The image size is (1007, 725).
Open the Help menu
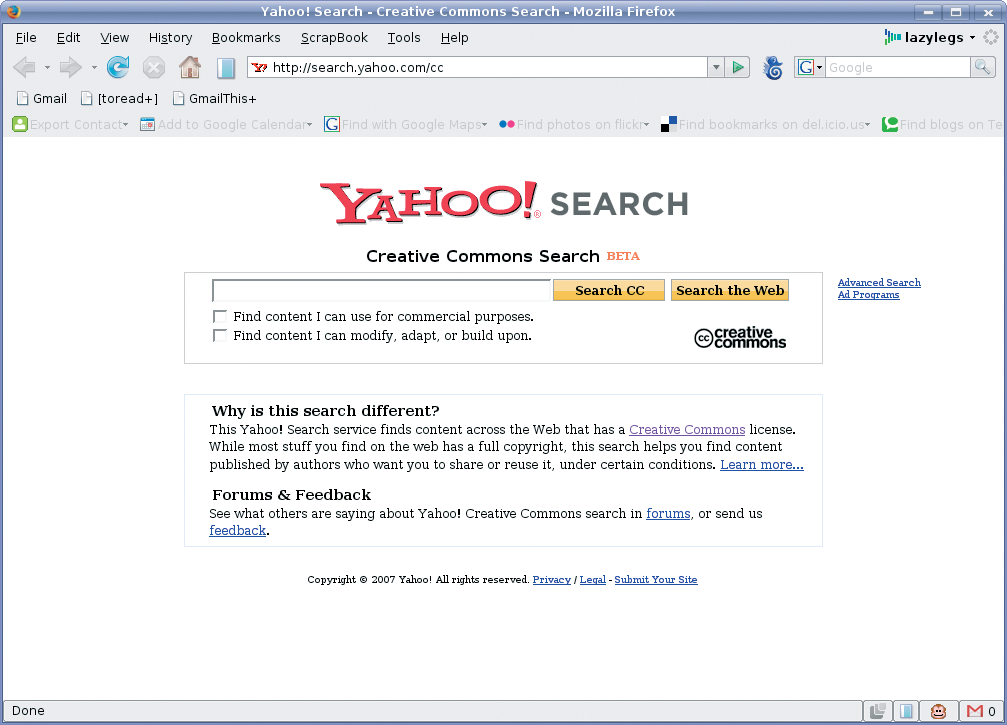[x=454, y=38]
